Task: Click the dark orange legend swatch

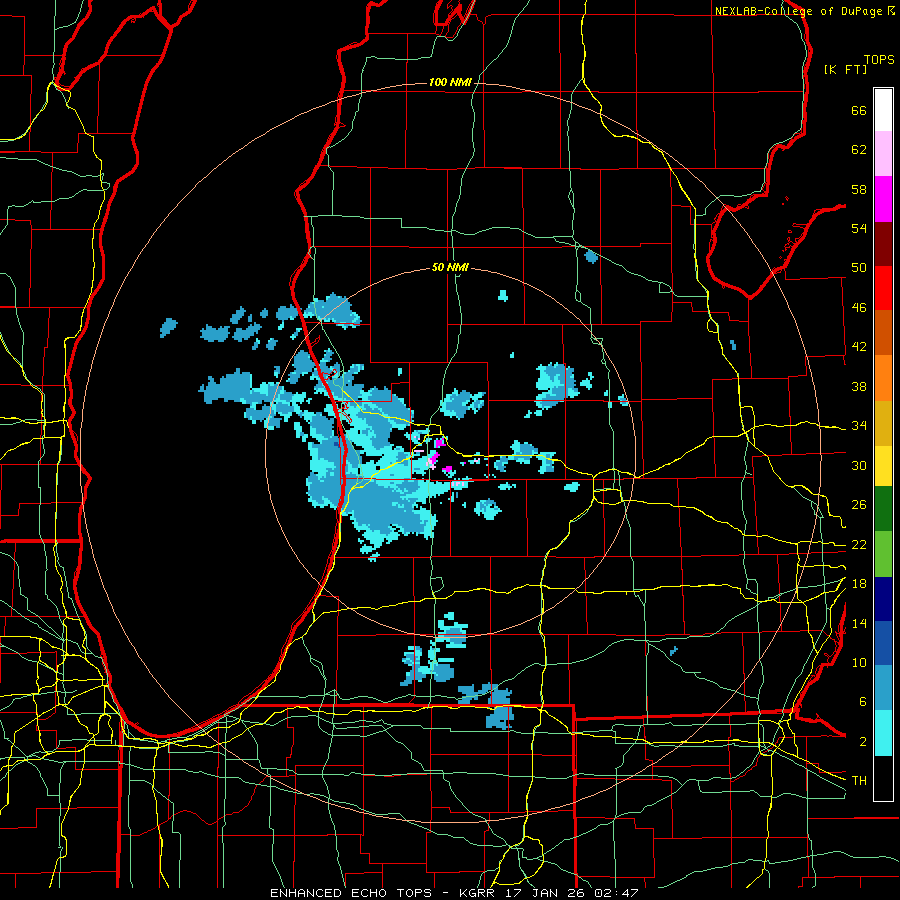Action: coord(883,333)
